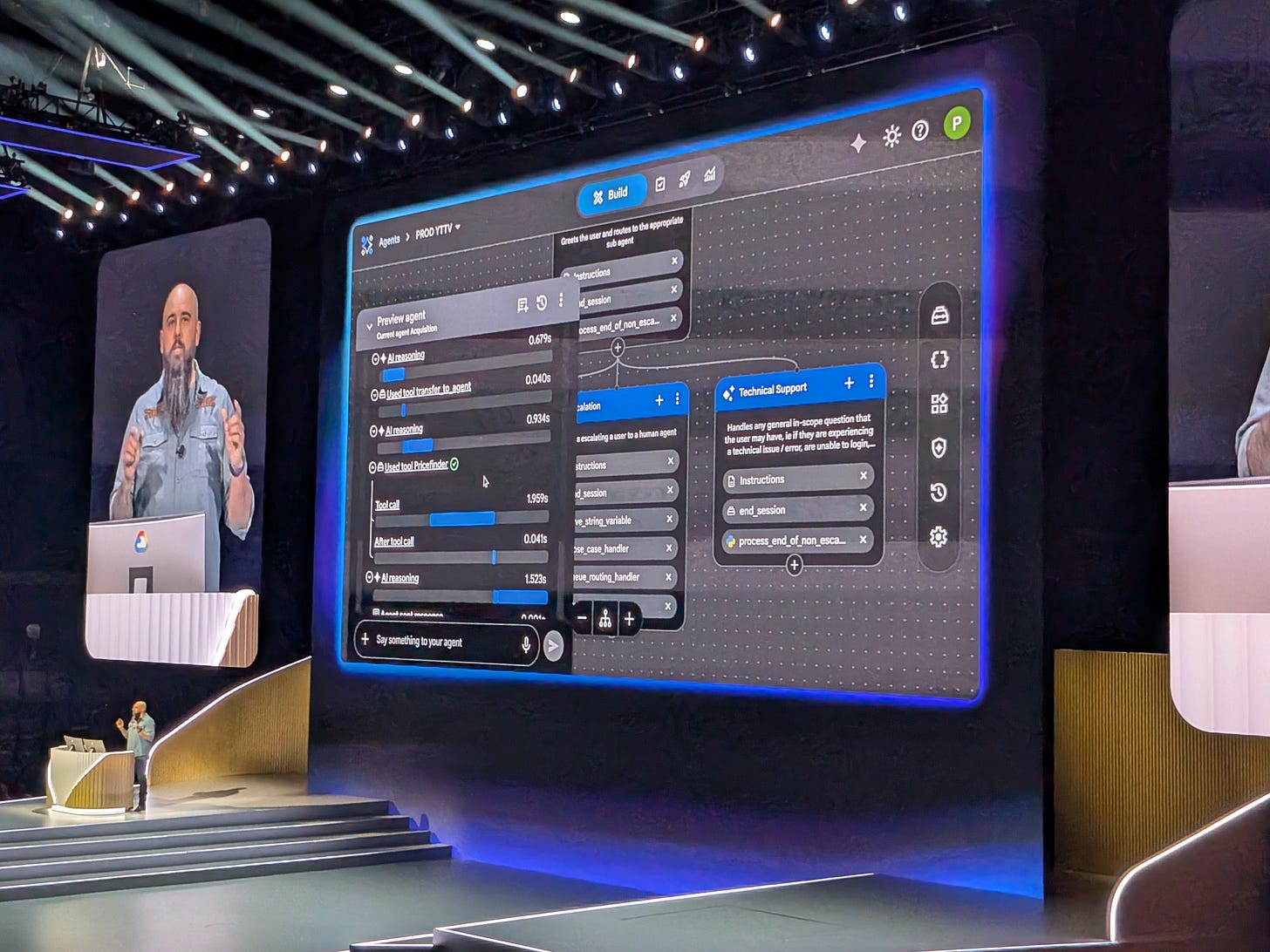The image size is (1270, 952).
Task: Collapse the Preview agent panel chevron
Action: [369, 326]
